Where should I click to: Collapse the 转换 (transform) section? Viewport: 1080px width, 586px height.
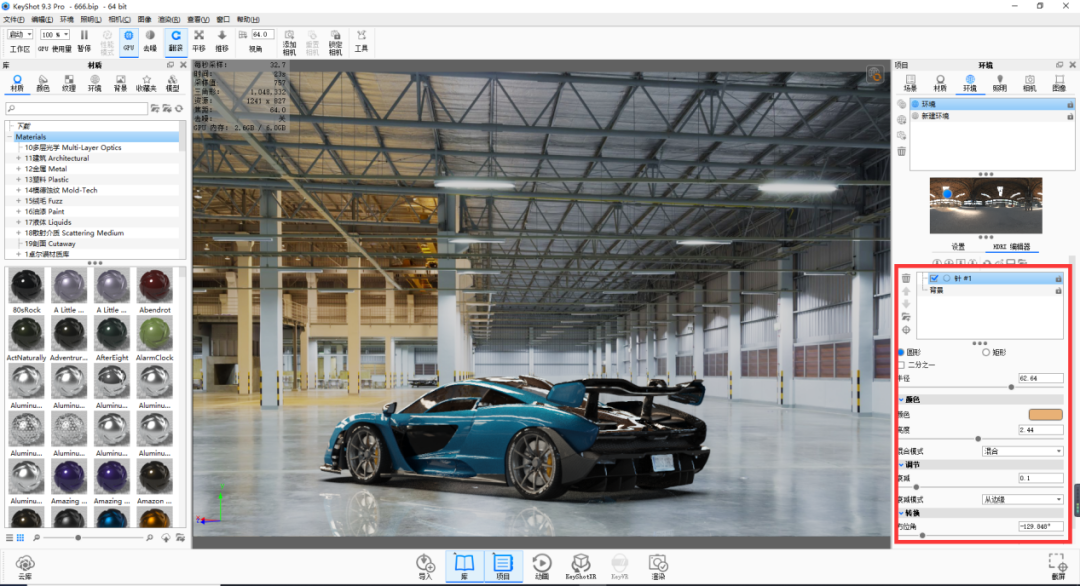pyautogui.click(x=901, y=513)
